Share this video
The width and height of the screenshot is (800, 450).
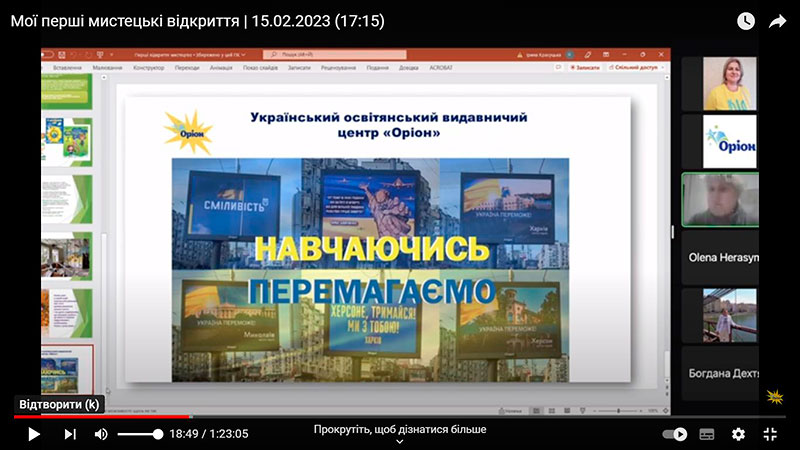click(x=778, y=21)
